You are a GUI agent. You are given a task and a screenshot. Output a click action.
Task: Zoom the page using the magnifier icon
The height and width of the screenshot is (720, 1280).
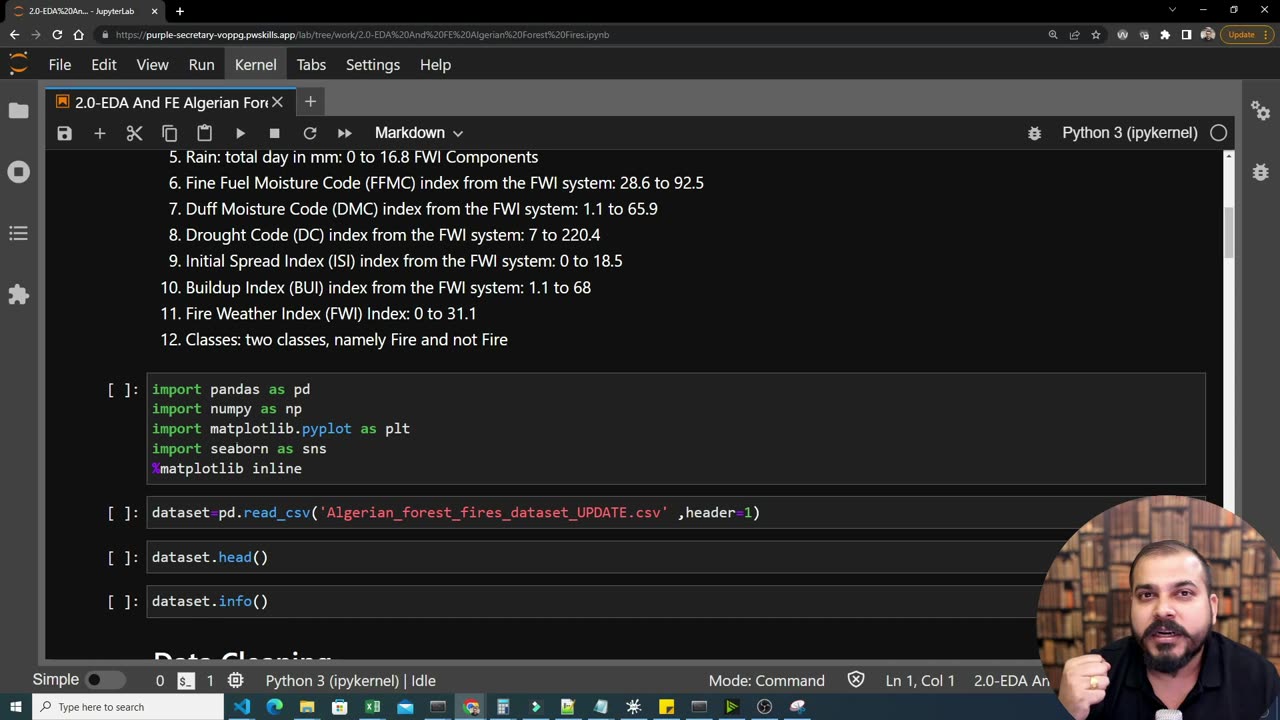click(x=1053, y=35)
